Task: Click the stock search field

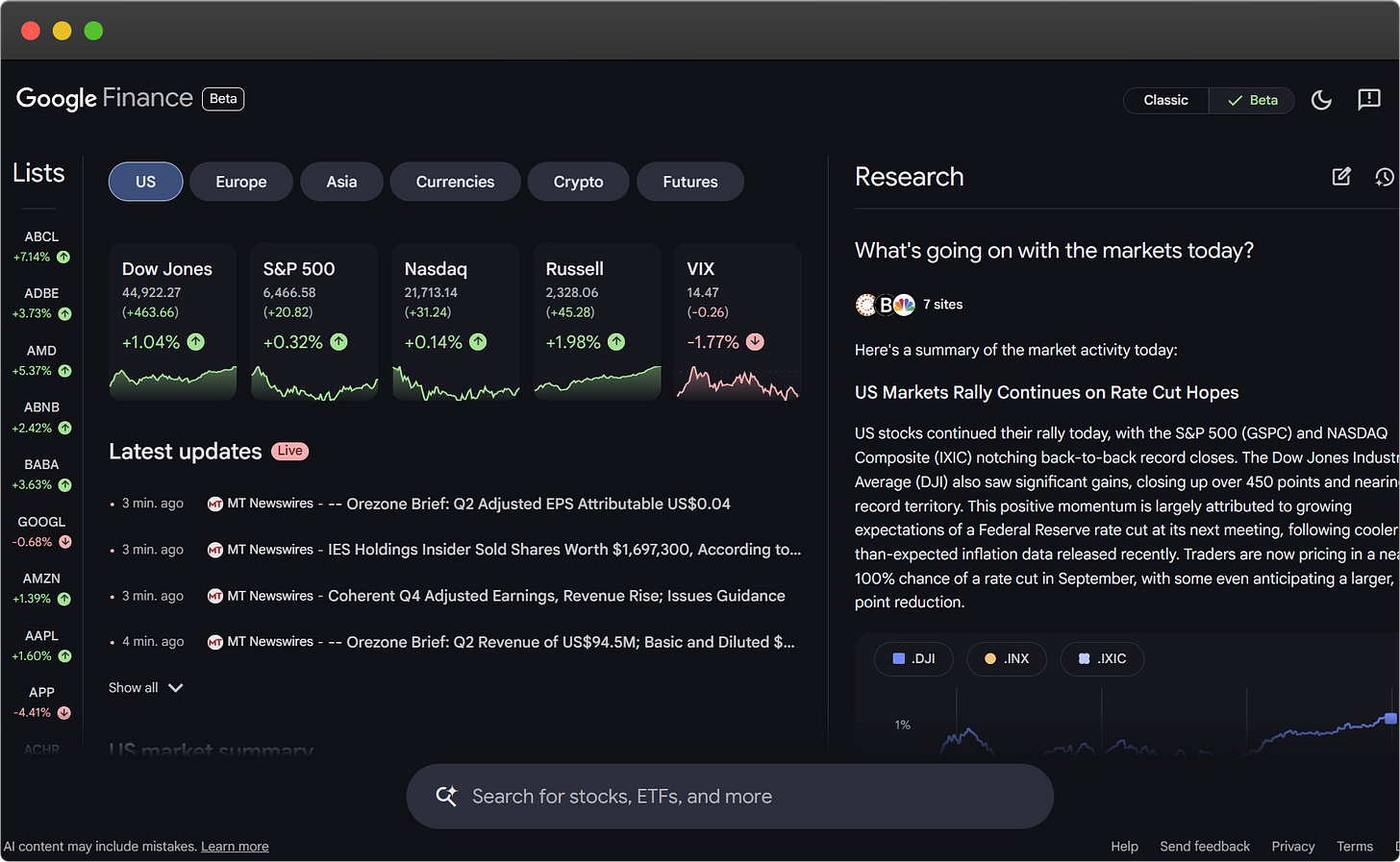Action: 730,797
